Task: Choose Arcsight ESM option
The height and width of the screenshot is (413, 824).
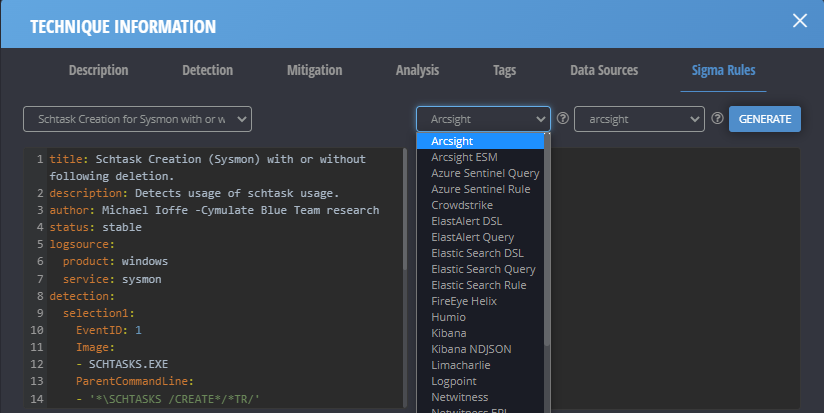Action: 480,157
